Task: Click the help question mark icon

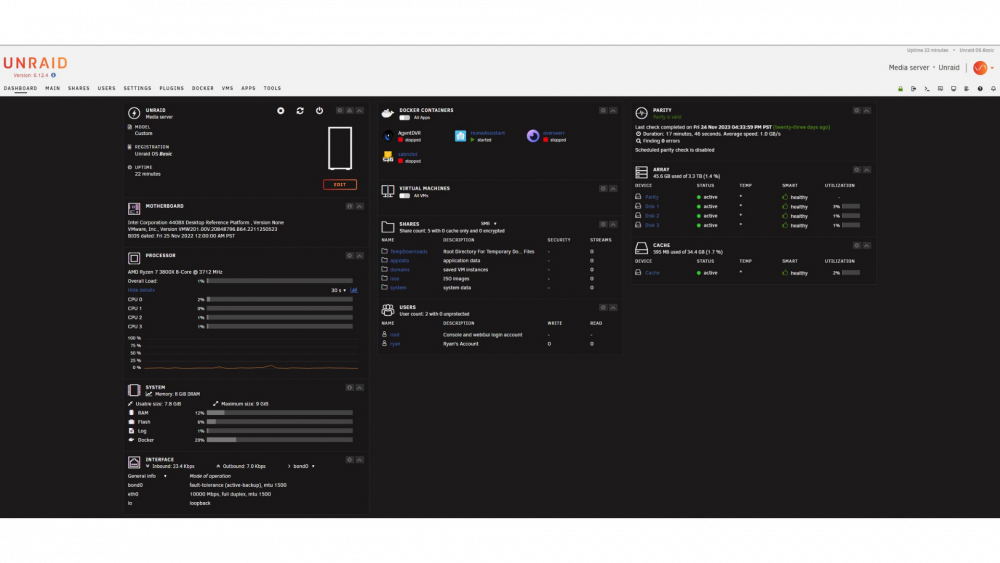Action: tap(980, 89)
